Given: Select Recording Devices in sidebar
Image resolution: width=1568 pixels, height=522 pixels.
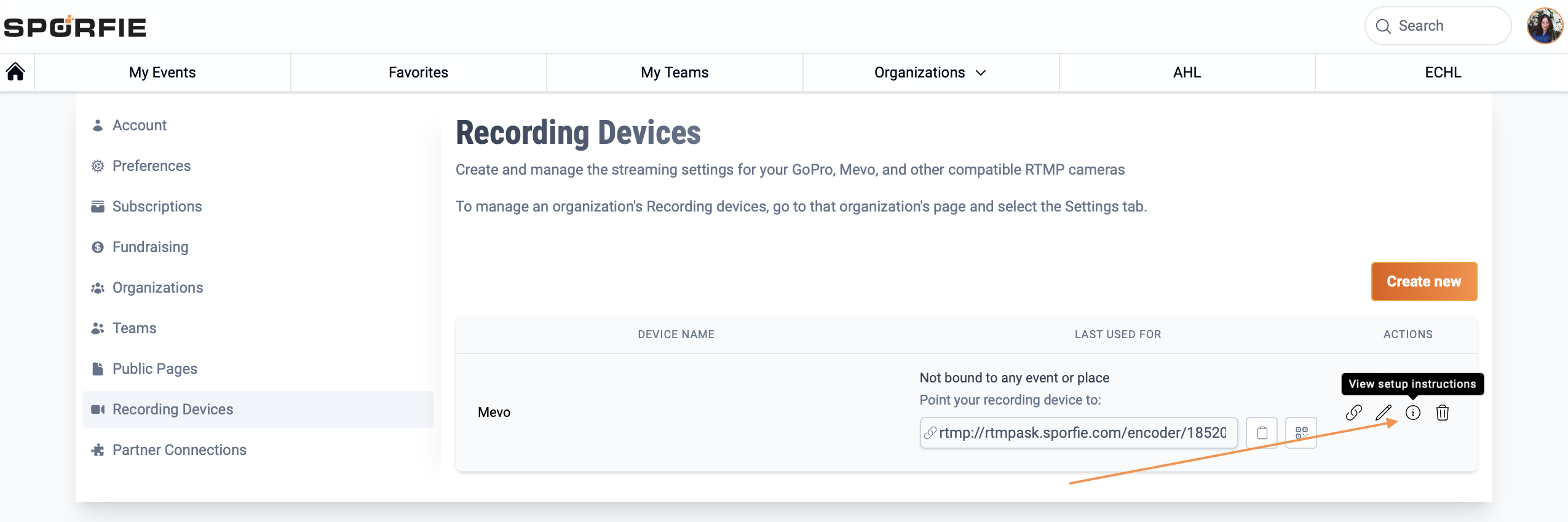Looking at the screenshot, I should (x=258, y=409).
